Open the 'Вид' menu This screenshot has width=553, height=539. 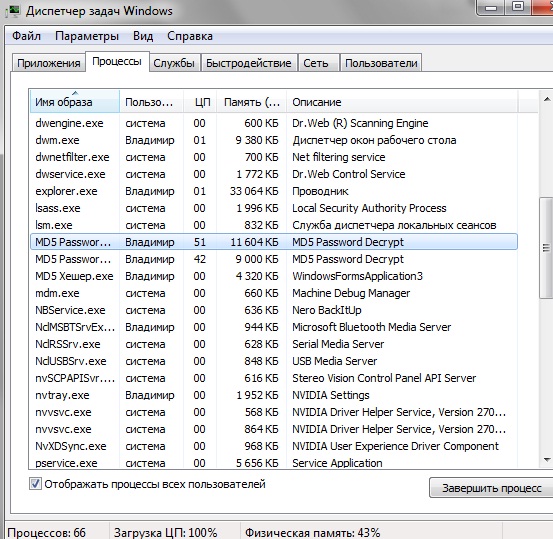pos(143,36)
